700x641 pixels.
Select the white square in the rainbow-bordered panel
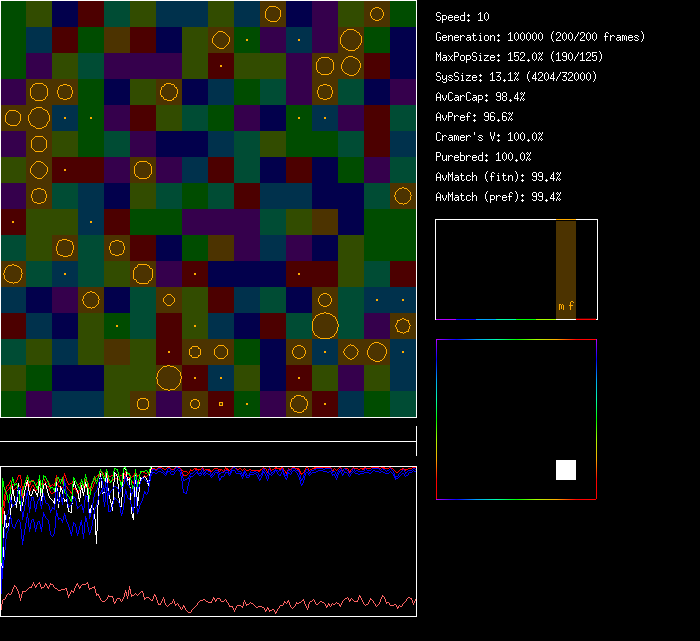pos(566,470)
